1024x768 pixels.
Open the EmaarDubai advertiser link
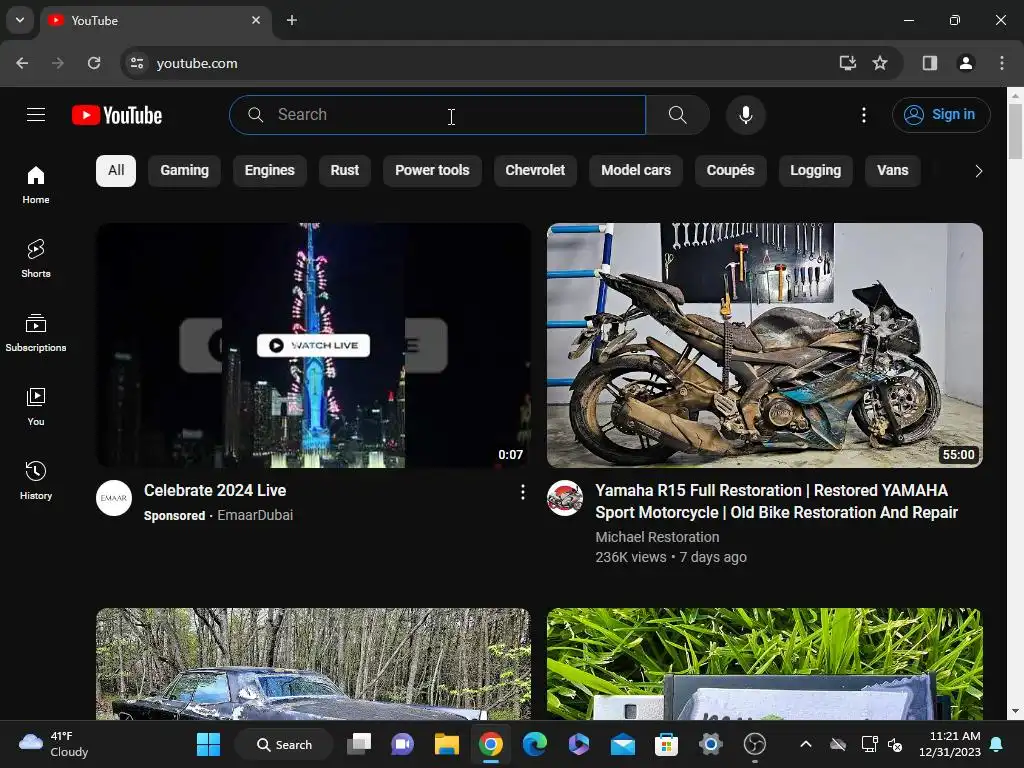(255, 515)
